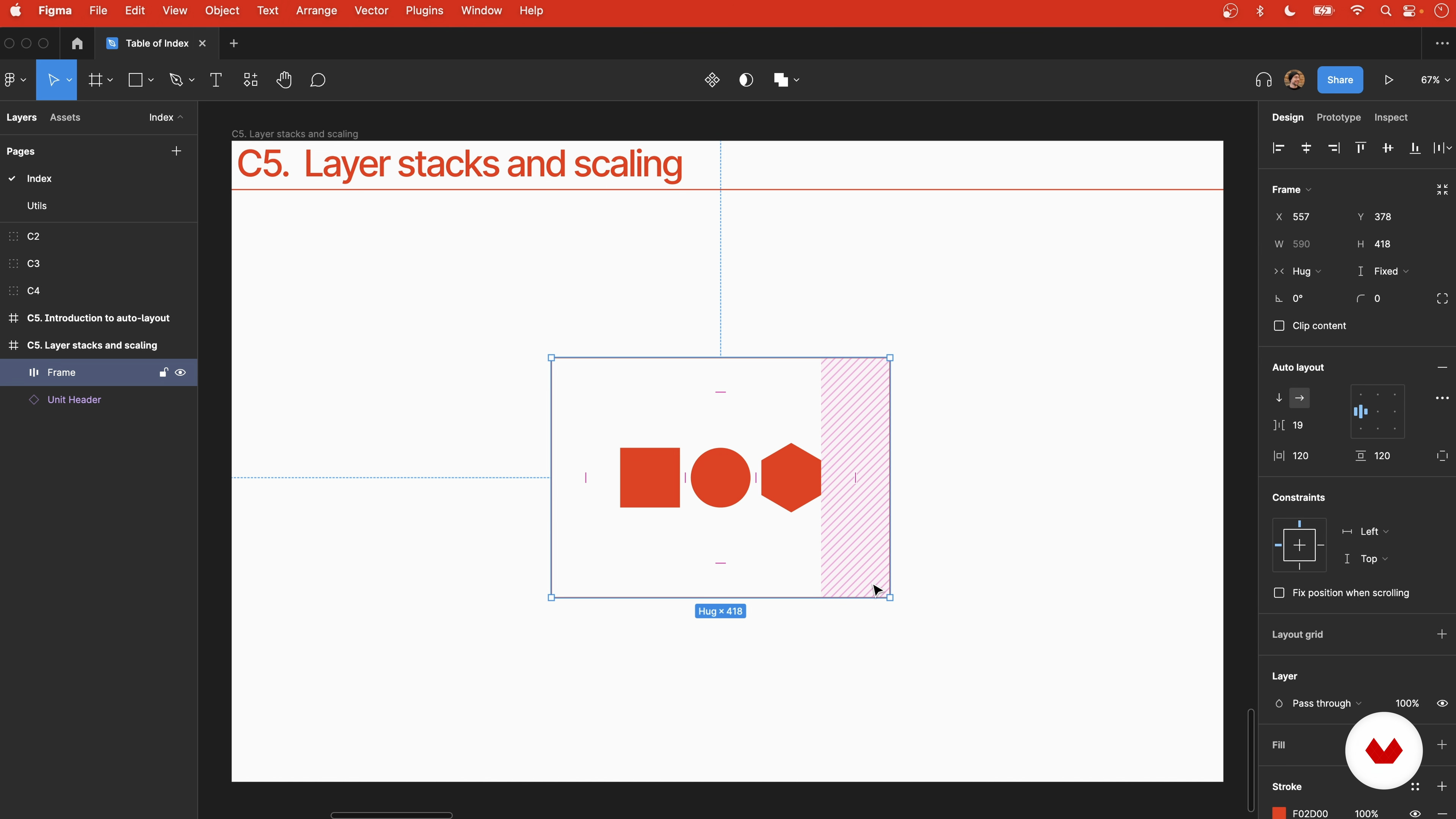Click the Create component icon
This screenshot has height=819, width=1456.
(712, 80)
